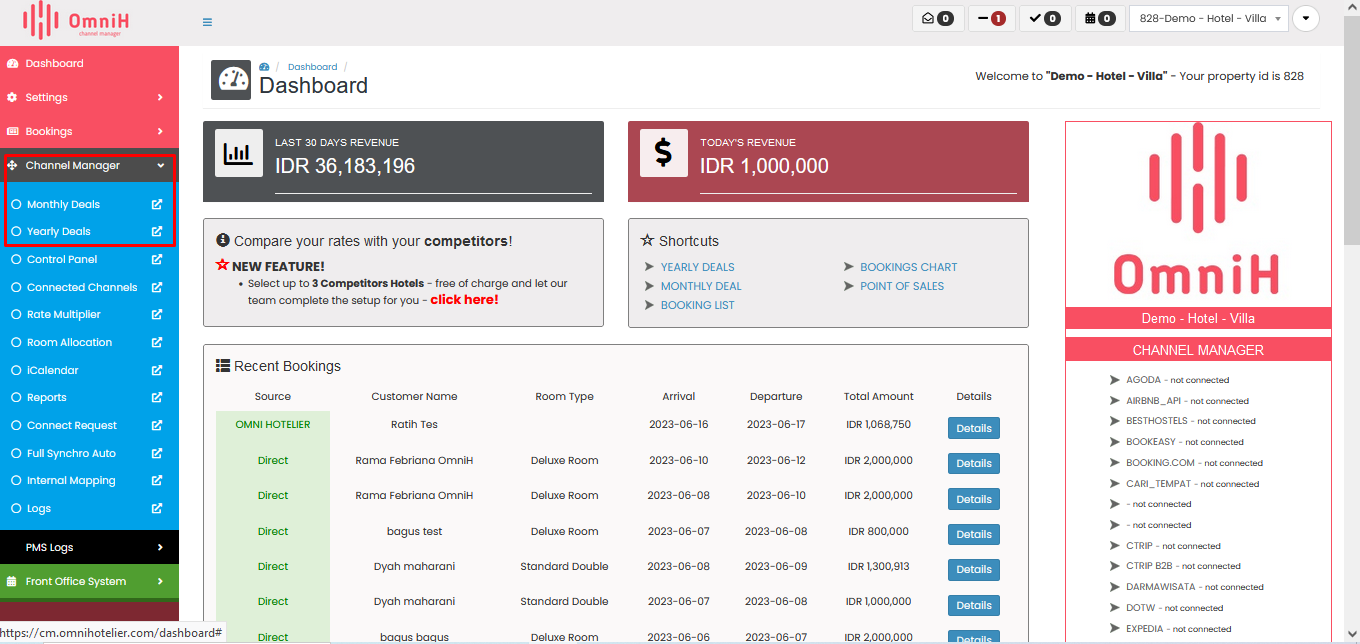Expand the Settings sidebar menu
The image size is (1360, 644).
tap(89, 97)
